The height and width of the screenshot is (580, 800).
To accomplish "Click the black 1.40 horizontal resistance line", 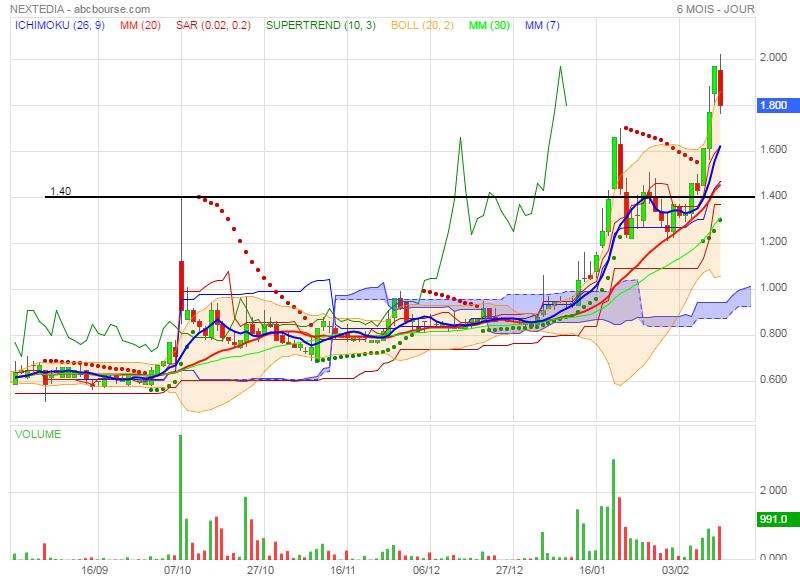I will 400,197.
